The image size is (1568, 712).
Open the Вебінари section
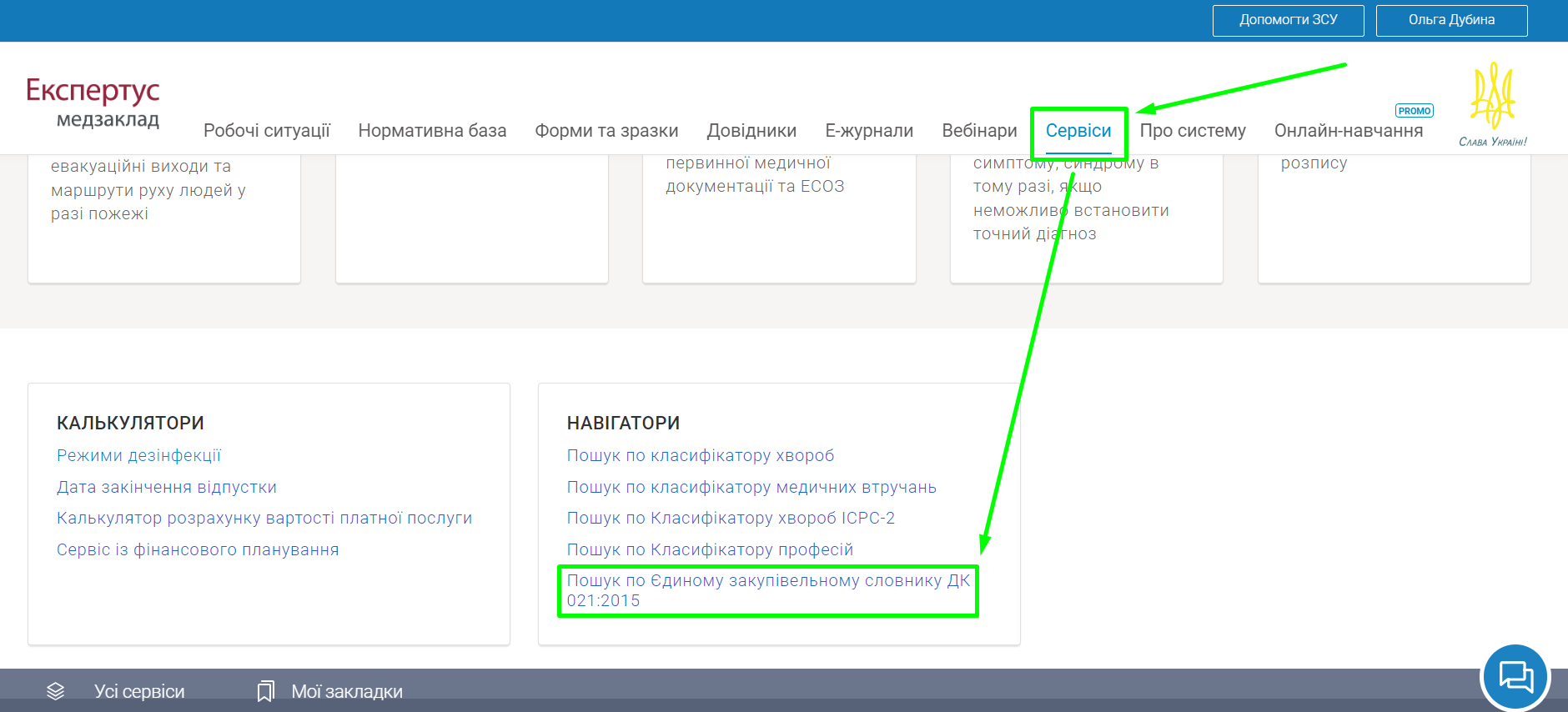979,131
